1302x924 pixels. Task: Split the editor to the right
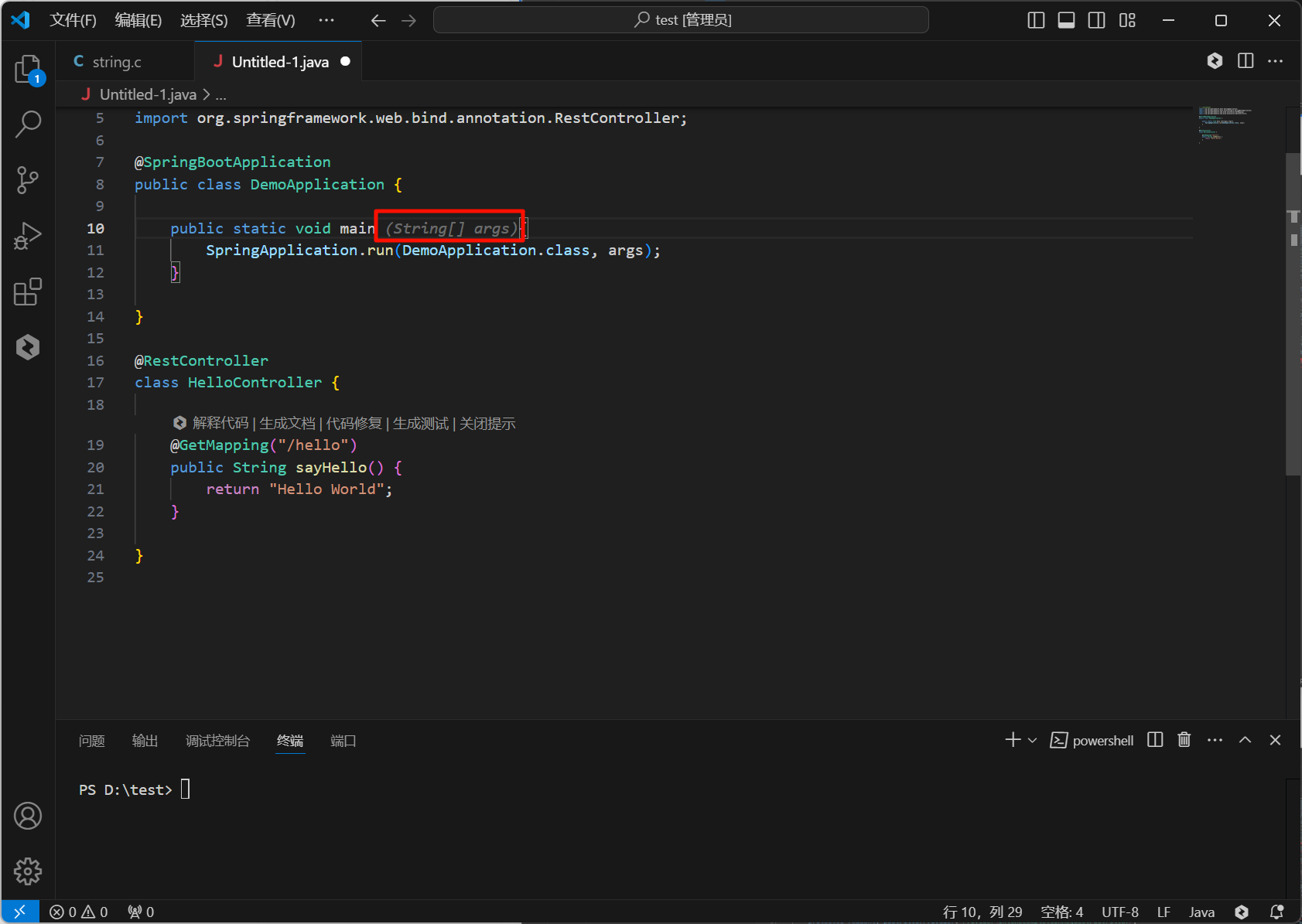pos(1245,61)
